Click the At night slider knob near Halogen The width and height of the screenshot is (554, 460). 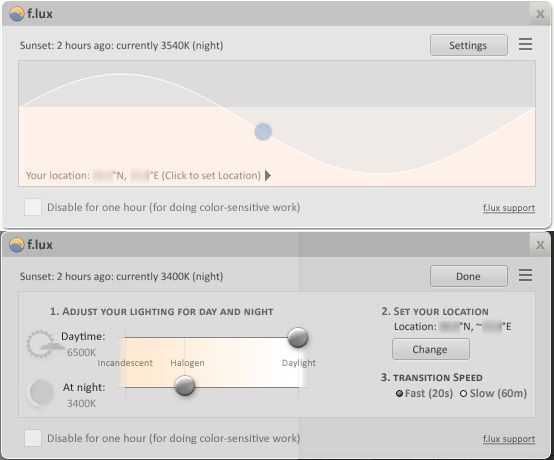click(x=185, y=385)
